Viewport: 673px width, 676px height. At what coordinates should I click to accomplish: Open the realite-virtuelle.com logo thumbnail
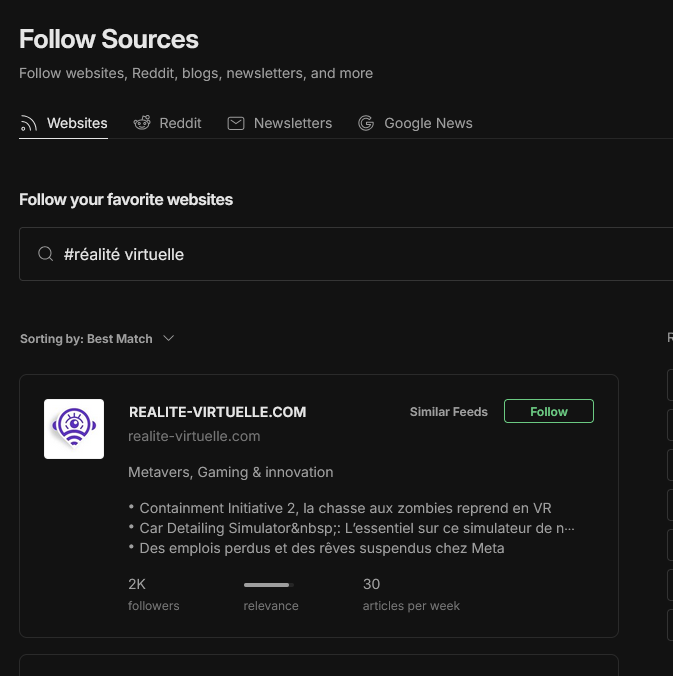point(74,429)
